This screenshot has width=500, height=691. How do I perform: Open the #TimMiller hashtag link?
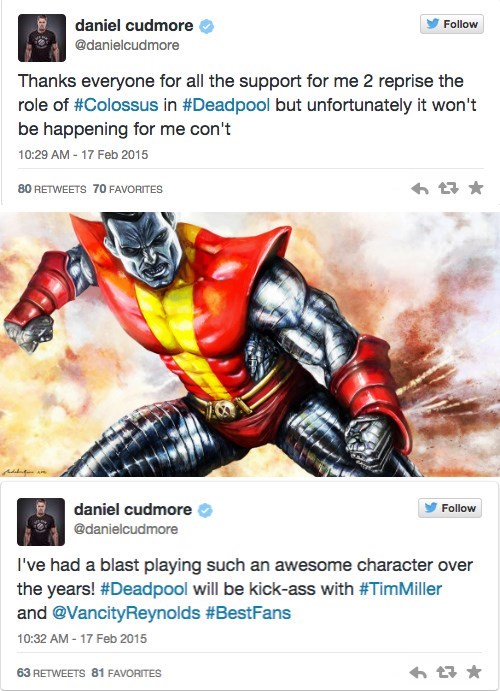400,589
